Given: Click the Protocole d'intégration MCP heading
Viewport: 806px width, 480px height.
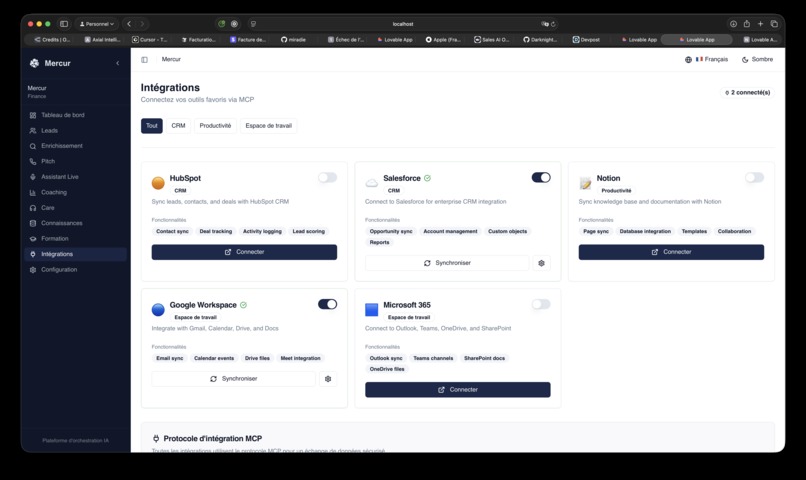Looking at the screenshot, I should pos(212,439).
